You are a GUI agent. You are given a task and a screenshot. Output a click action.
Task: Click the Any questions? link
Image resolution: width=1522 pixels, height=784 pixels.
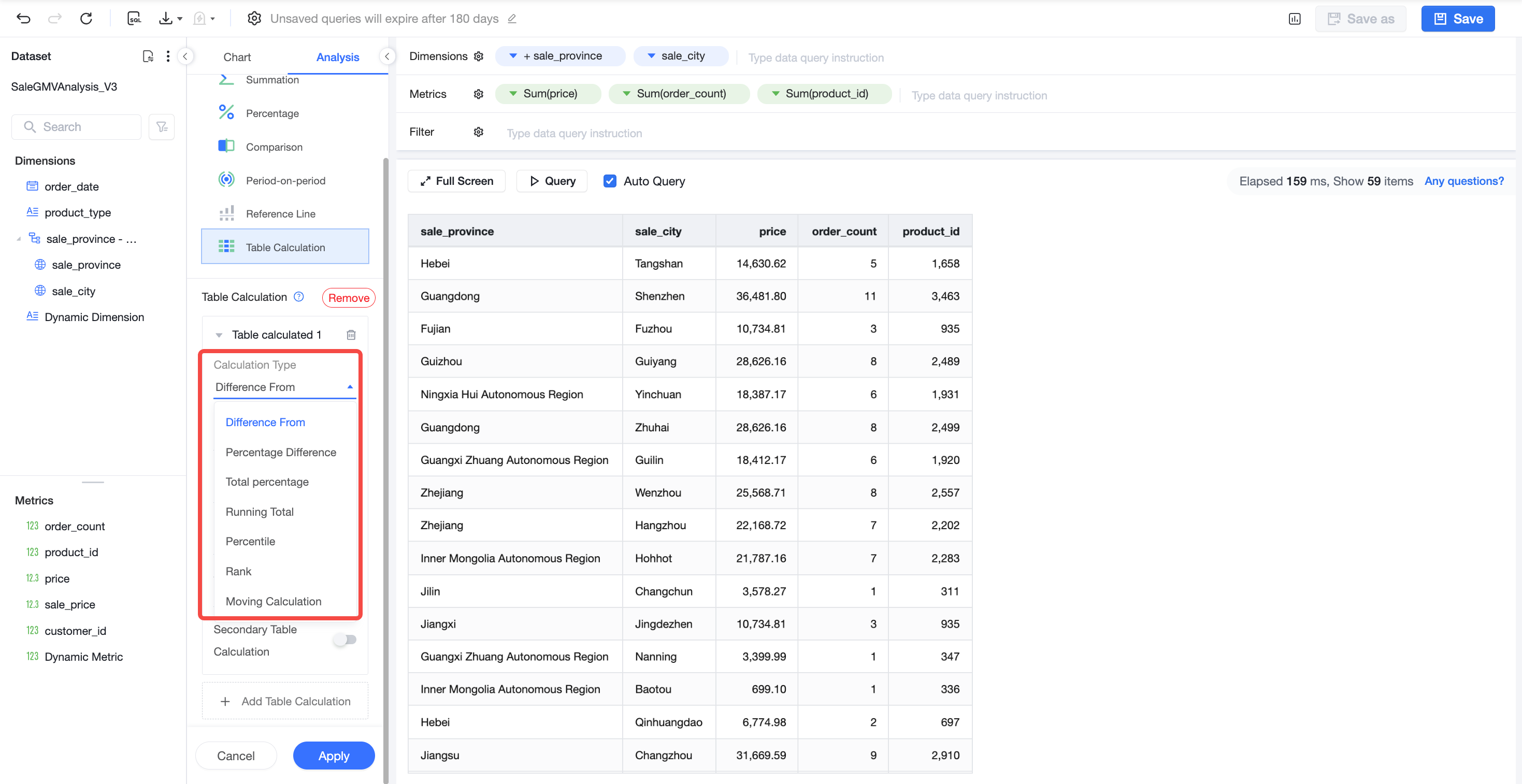(x=1464, y=181)
